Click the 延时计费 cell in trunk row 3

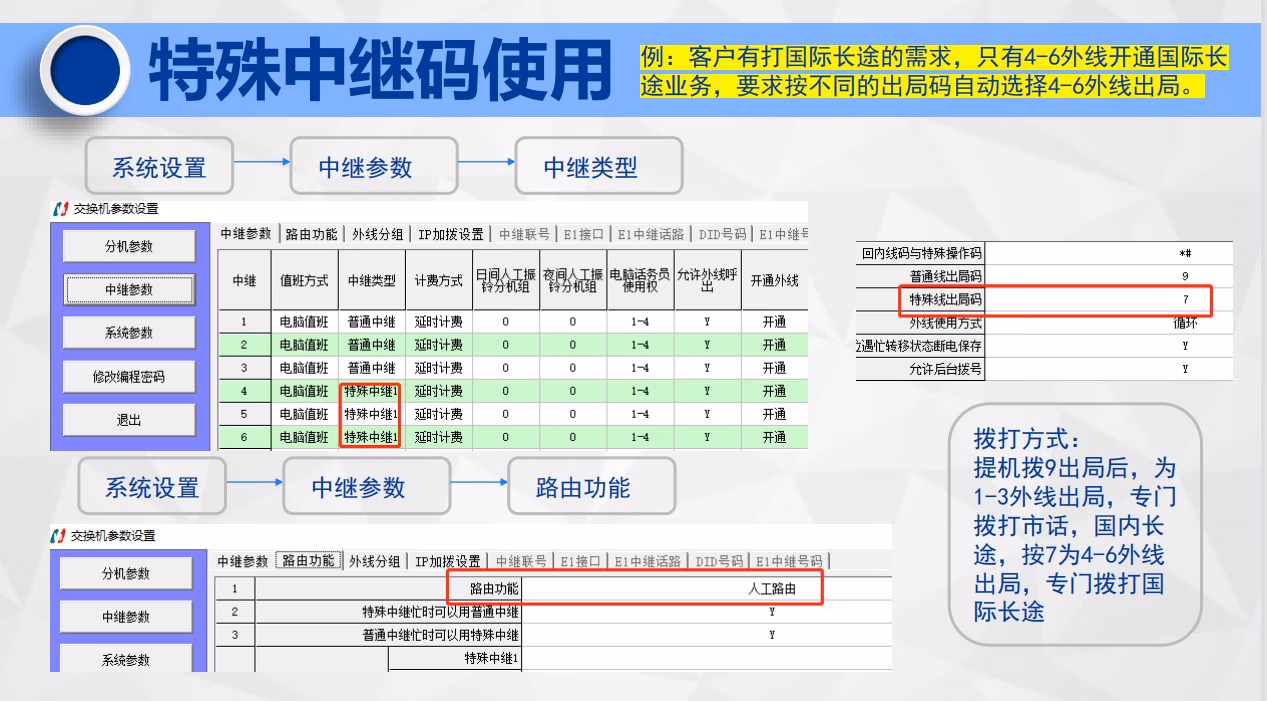(439, 368)
